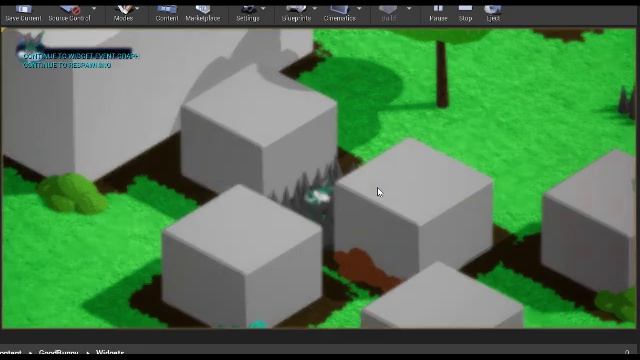Screen dimensions: 640x360
Task: Expand the Cinematics dropdown arrow
Action: pos(359,9)
